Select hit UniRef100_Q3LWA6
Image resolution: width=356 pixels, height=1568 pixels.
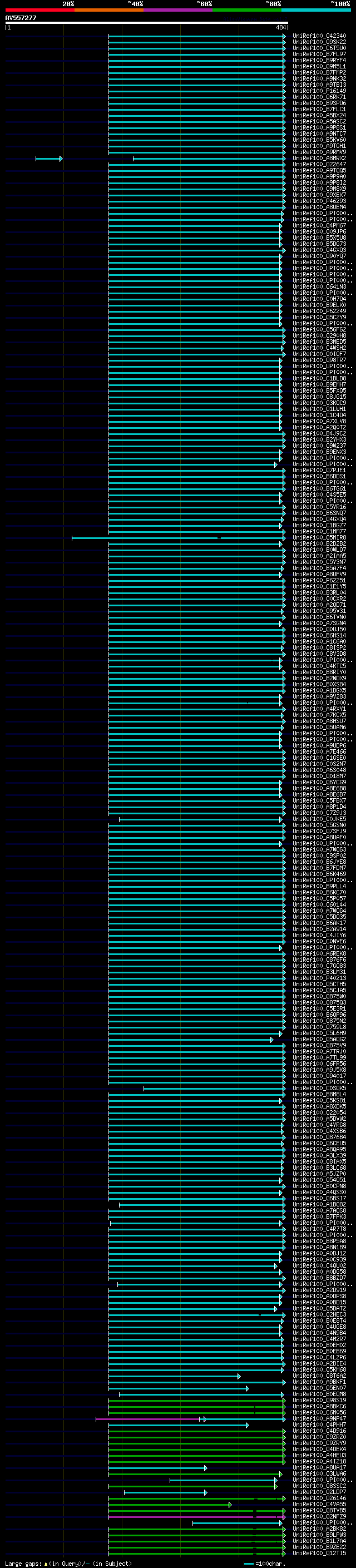click(319, 1474)
